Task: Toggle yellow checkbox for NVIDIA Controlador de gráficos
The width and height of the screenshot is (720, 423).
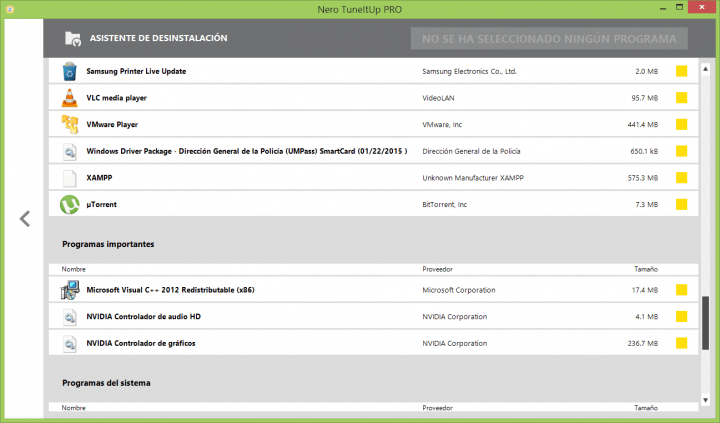Action: [681, 343]
